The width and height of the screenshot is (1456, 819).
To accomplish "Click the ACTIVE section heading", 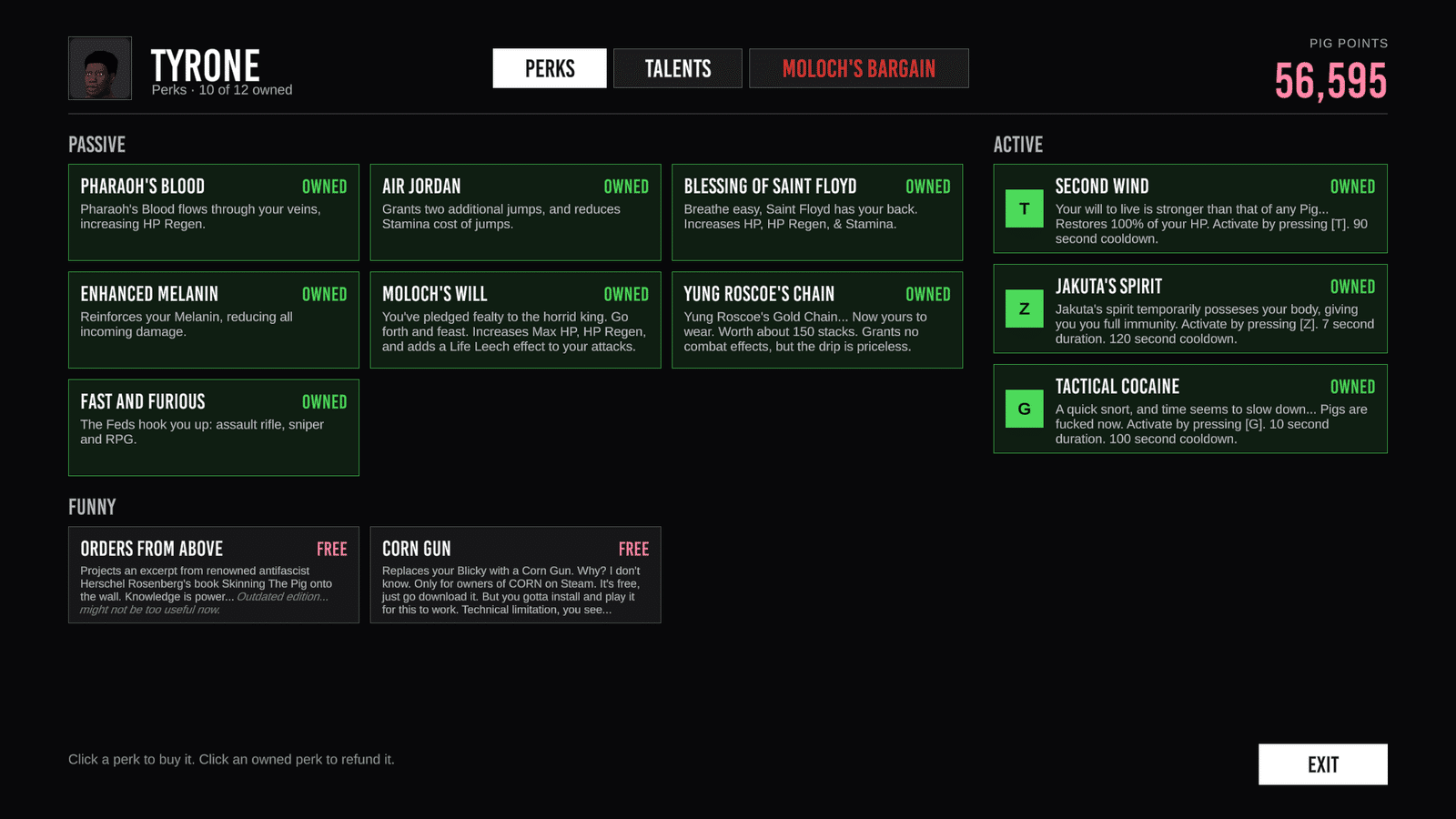I will [x=1018, y=145].
